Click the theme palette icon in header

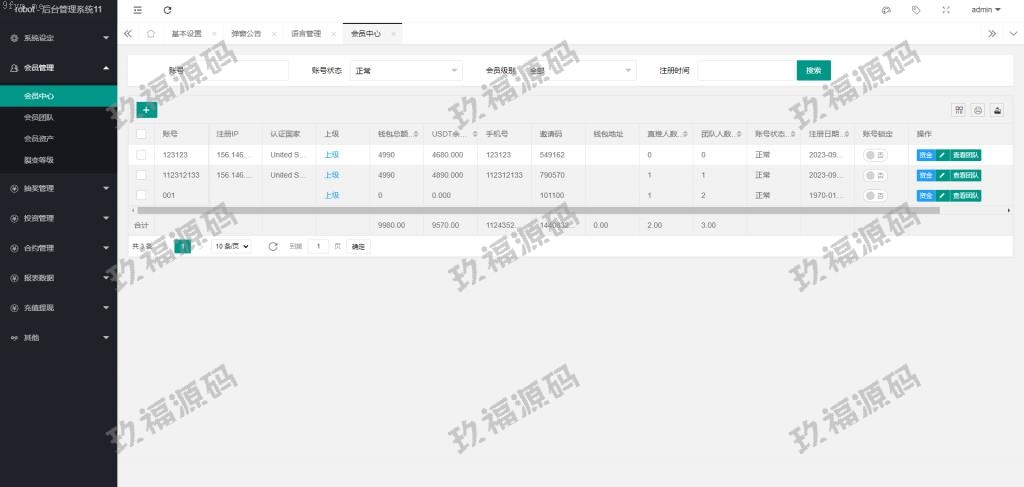[886, 10]
